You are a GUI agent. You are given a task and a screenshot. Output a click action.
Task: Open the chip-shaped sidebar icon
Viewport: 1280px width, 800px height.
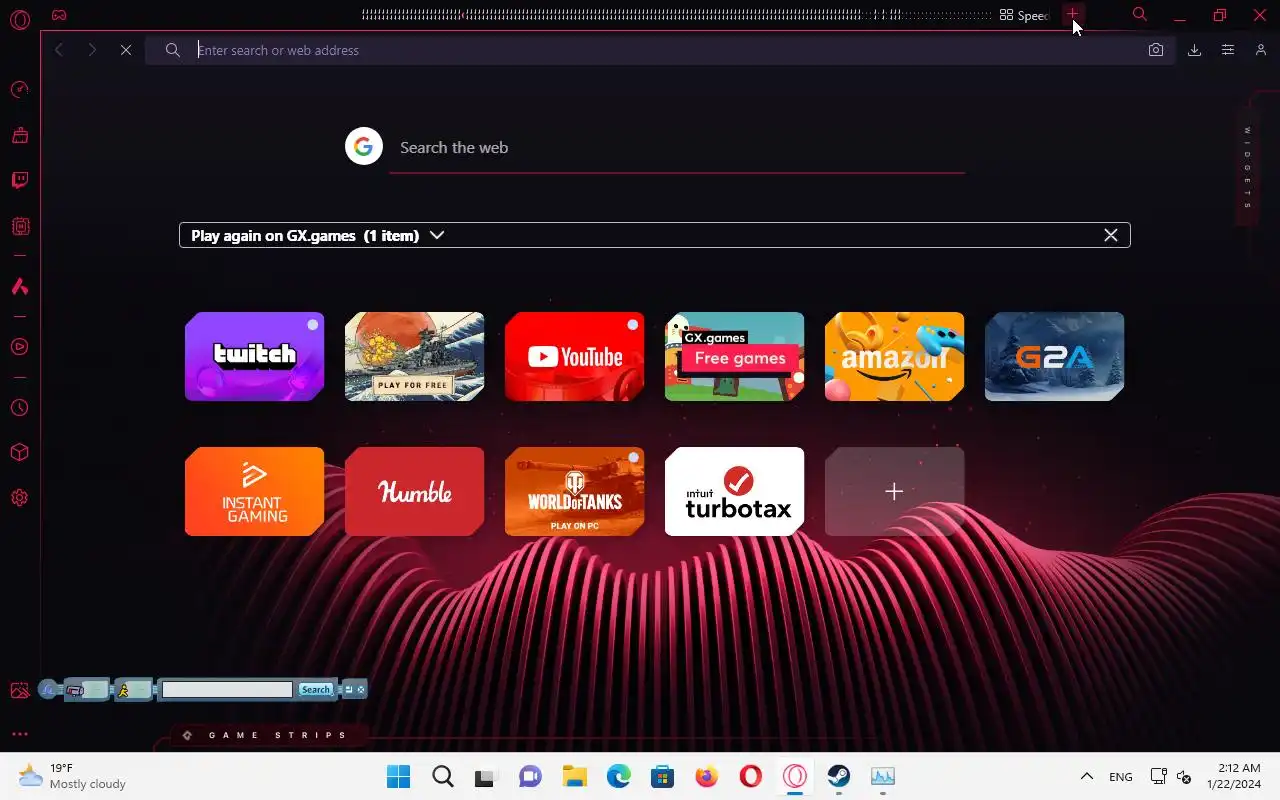tap(19, 226)
